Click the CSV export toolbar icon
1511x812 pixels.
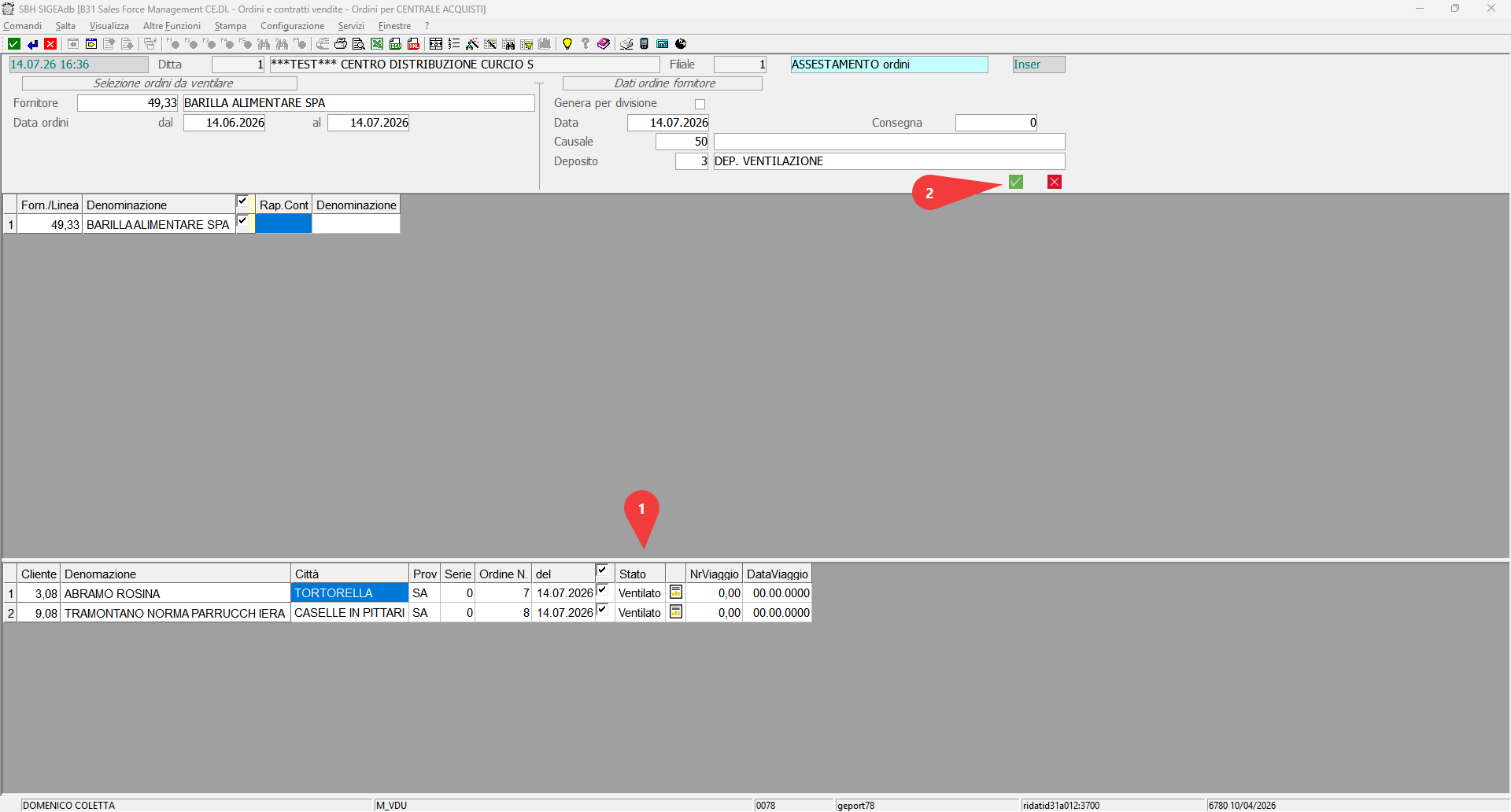pyautogui.click(x=395, y=44)
